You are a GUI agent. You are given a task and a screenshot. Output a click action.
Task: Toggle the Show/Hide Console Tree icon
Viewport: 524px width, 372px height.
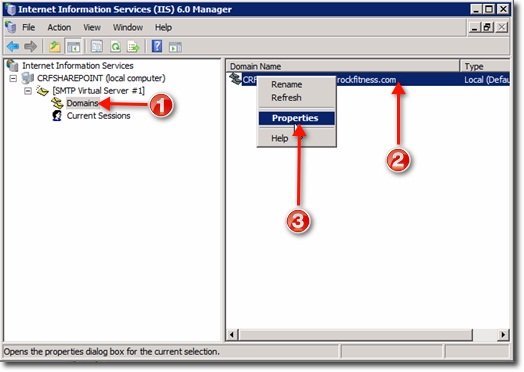pyautogui.click(x=74, y=46)
